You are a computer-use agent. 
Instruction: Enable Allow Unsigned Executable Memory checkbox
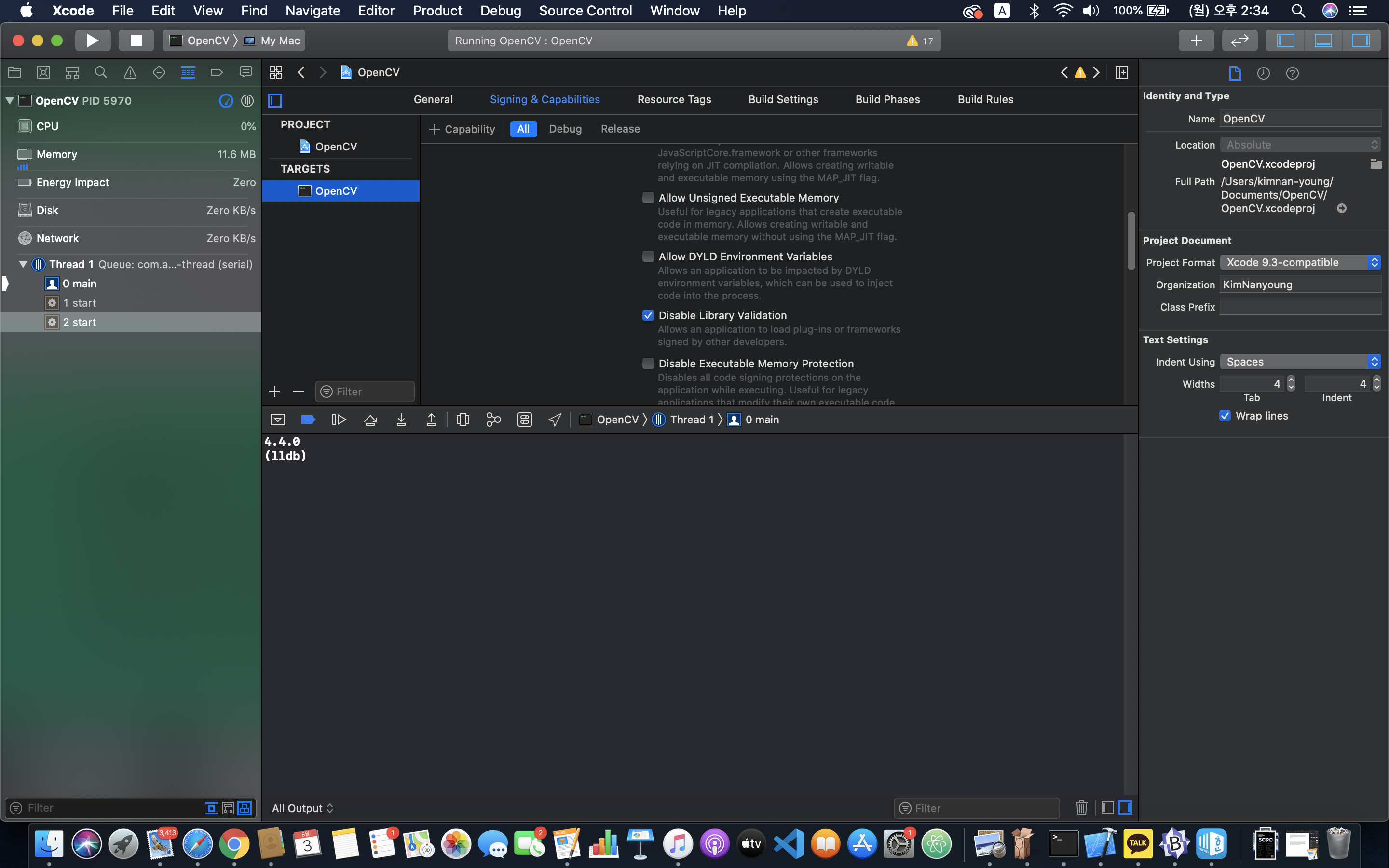pyautogui.click(x=648, y=198)
